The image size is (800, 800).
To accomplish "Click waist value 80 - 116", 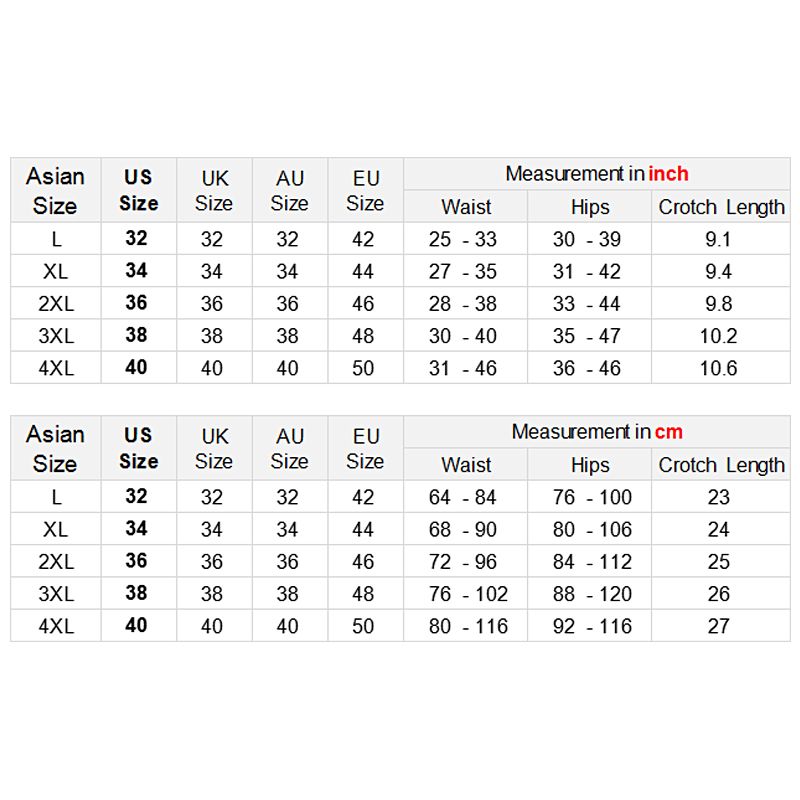I will (x=468, y=626).
